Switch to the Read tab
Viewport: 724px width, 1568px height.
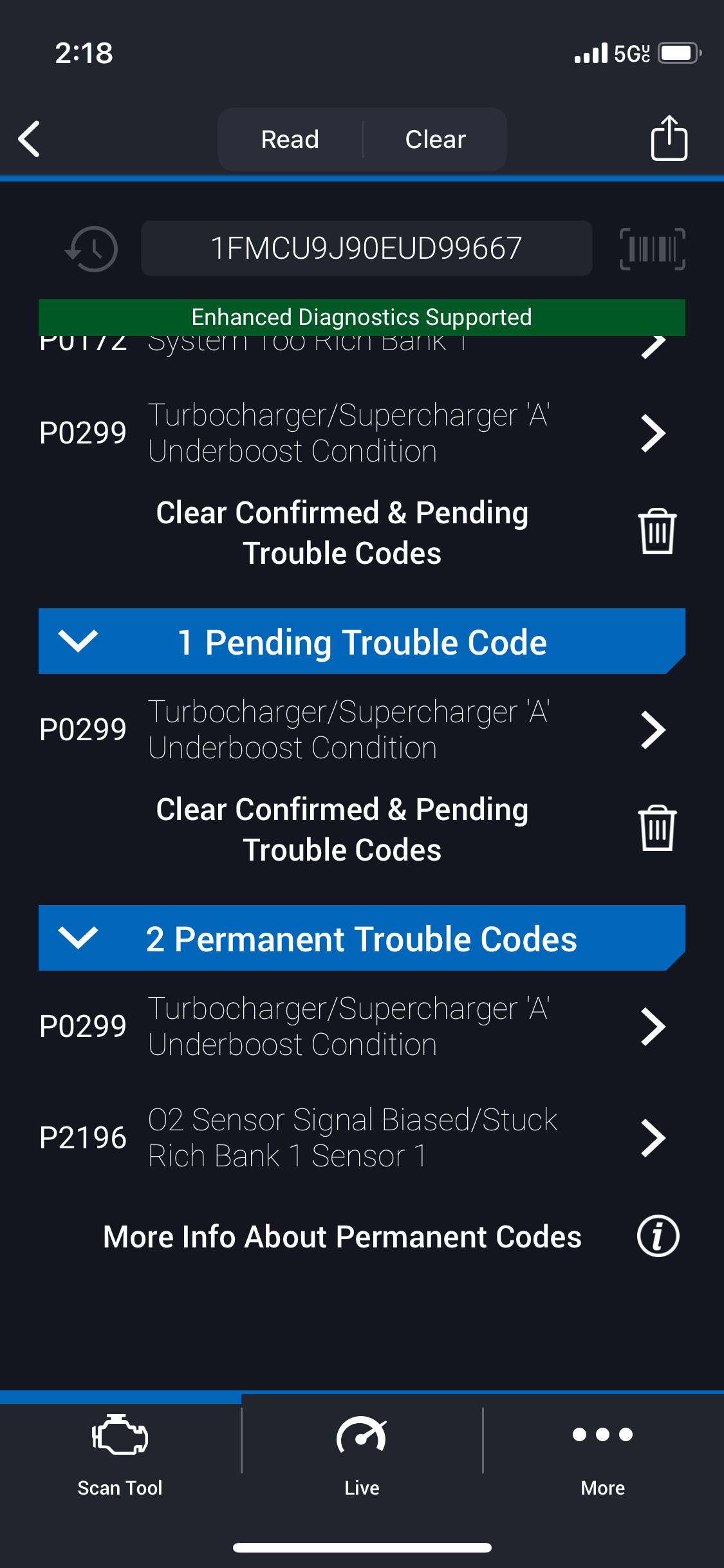pos(290,139)
